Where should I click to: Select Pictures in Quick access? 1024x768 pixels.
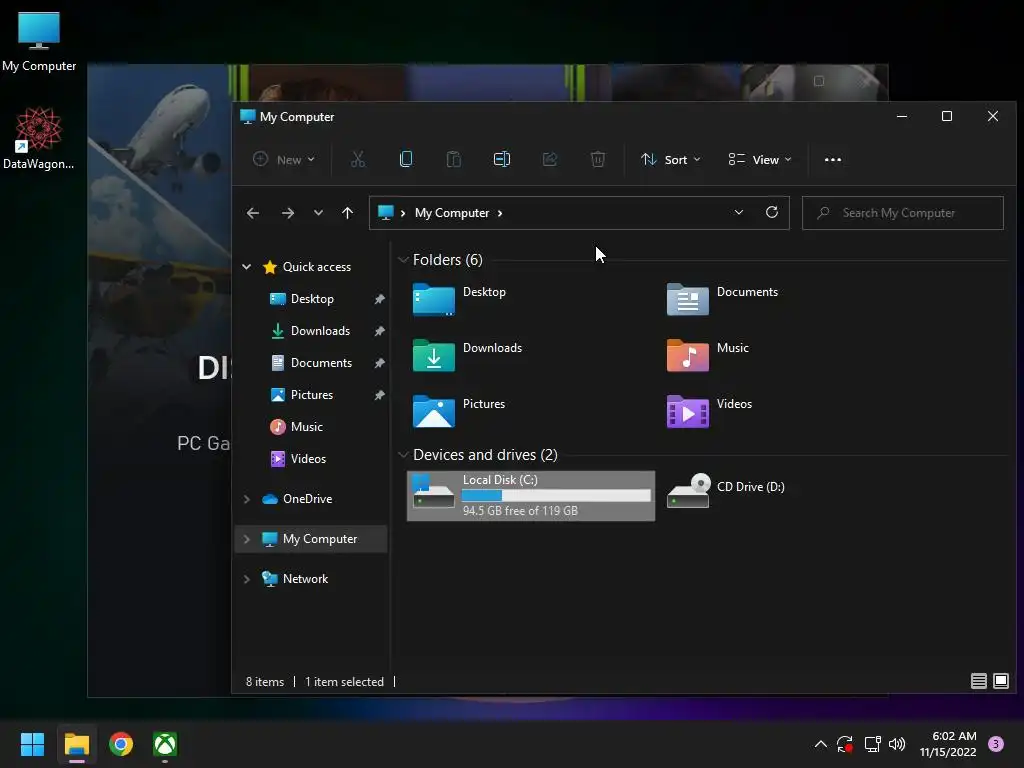click(312, 394)
